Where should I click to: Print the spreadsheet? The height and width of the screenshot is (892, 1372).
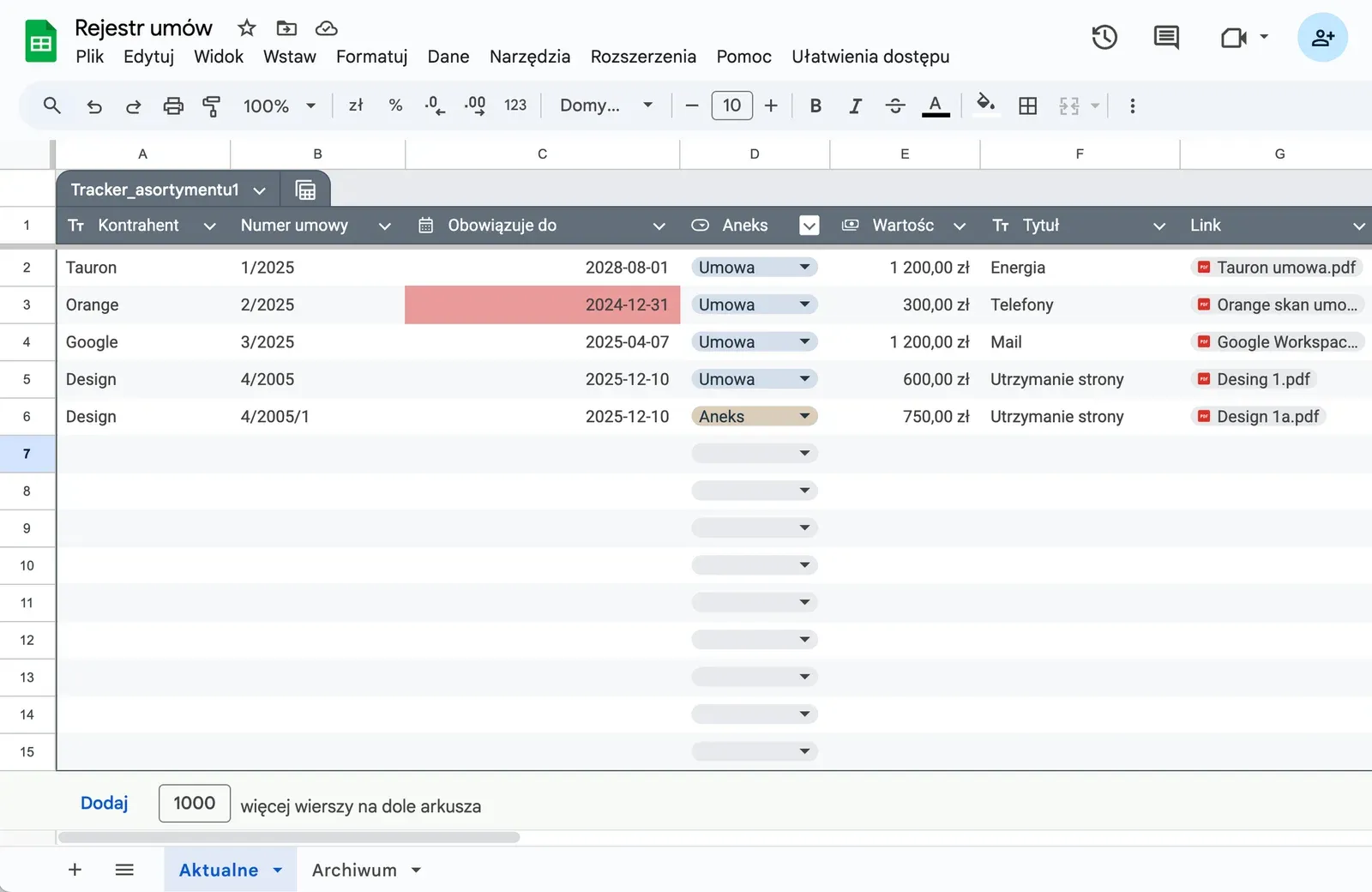173,106
